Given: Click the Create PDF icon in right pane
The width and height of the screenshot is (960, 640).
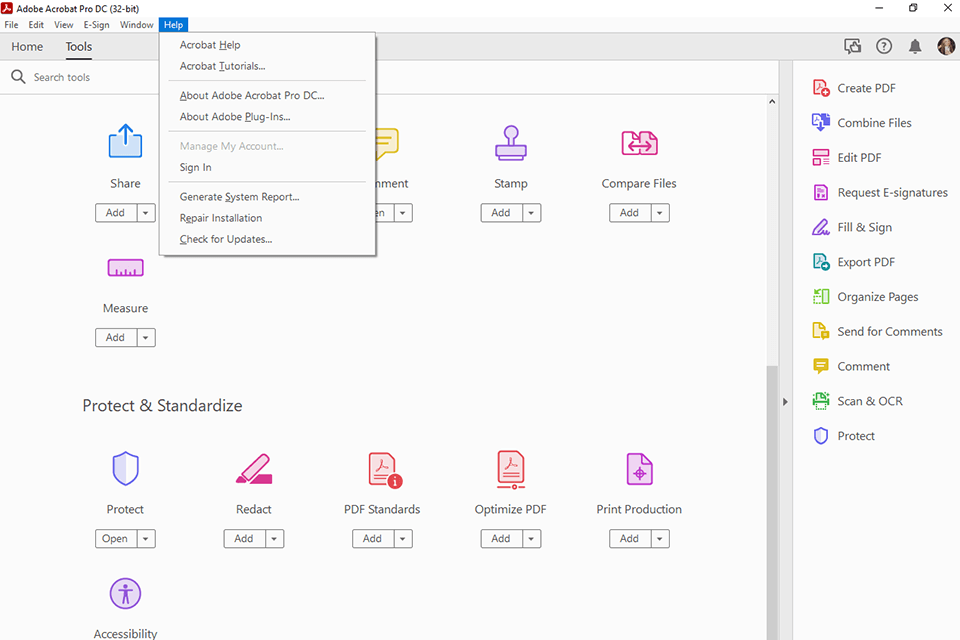Looking at the screenshot, I should click(x=821, y=88).
